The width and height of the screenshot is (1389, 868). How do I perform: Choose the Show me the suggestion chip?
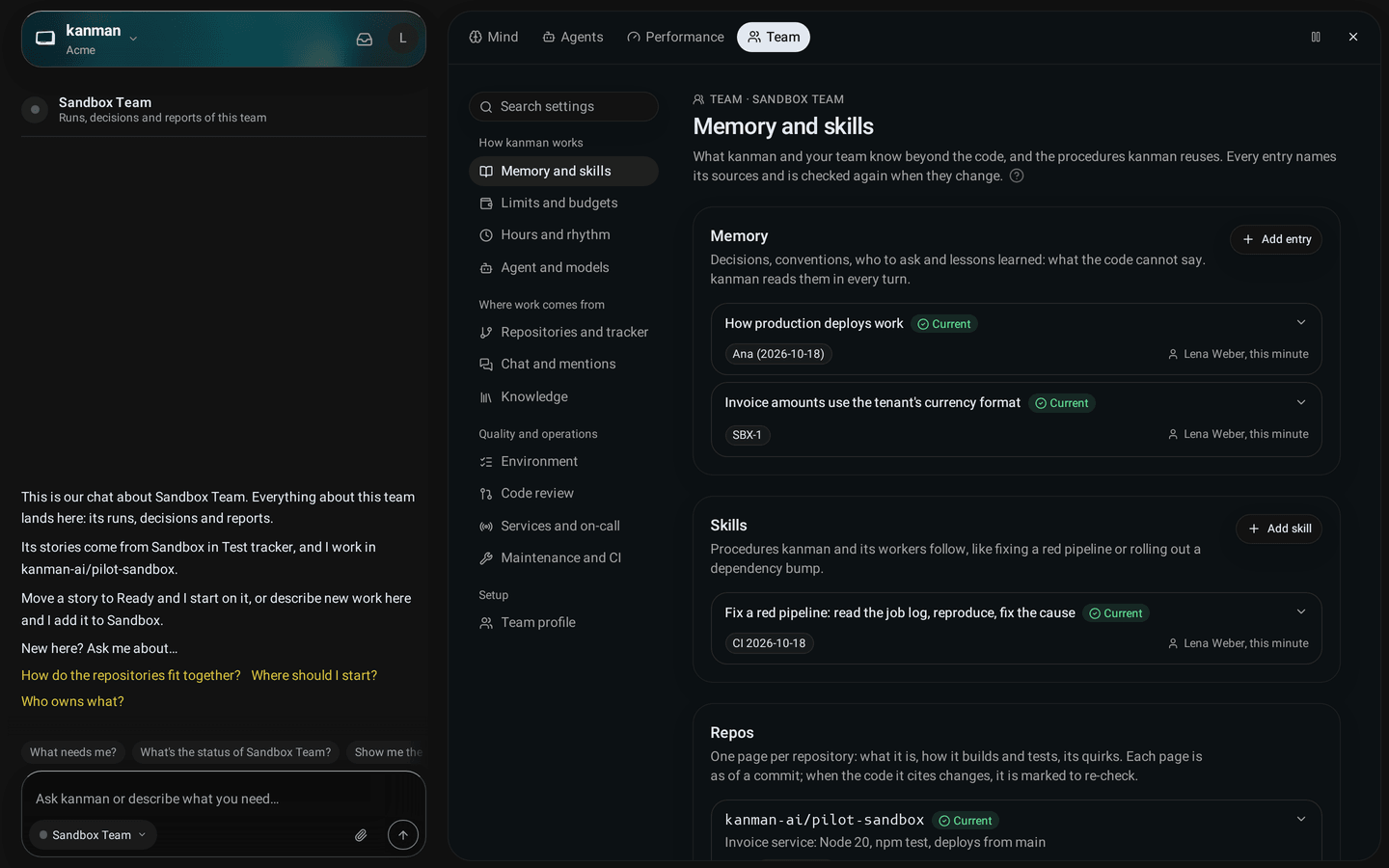(387, 752)
